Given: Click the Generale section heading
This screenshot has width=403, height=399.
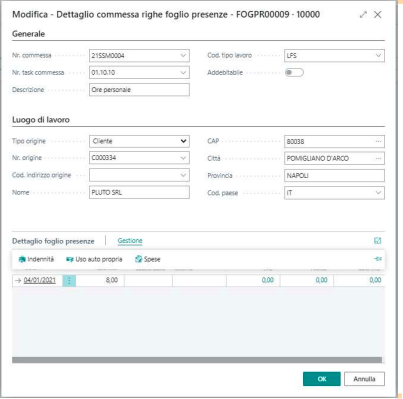Looking at the screenshot, I should tap(28, 34).
